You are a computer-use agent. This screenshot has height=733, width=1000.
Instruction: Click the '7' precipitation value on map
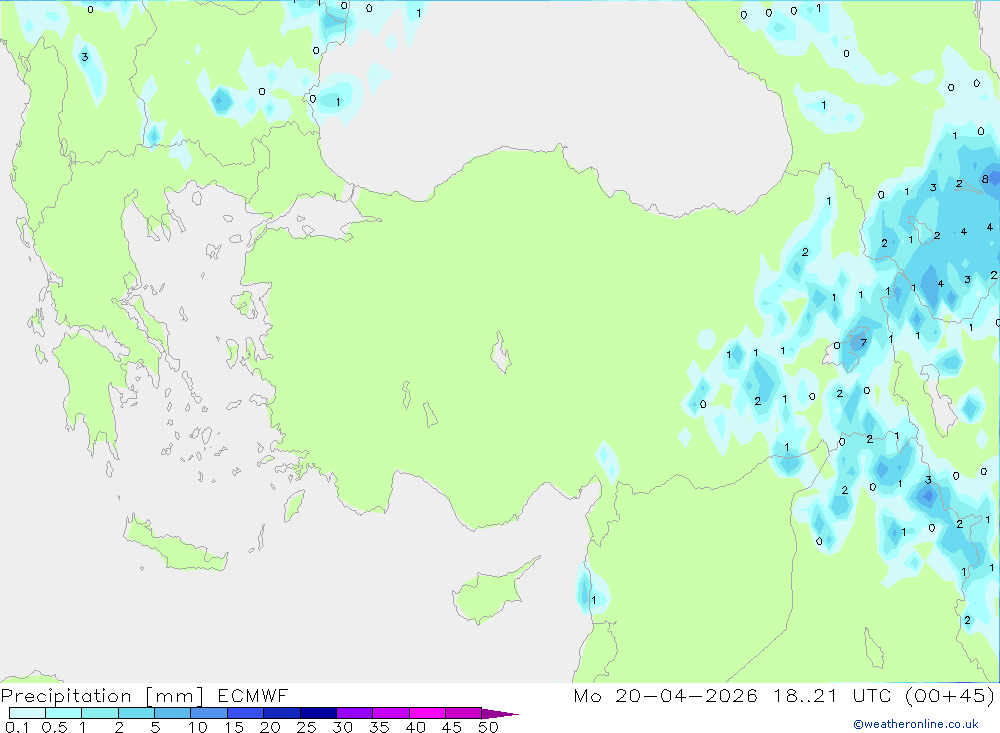(864, 343)
